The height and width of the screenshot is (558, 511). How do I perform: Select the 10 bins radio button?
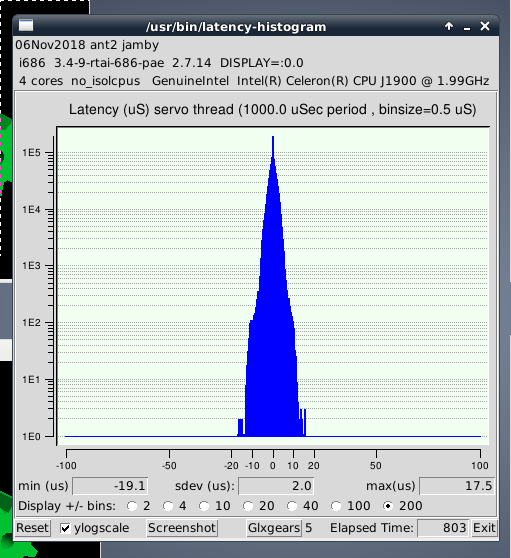coord(204,506)
